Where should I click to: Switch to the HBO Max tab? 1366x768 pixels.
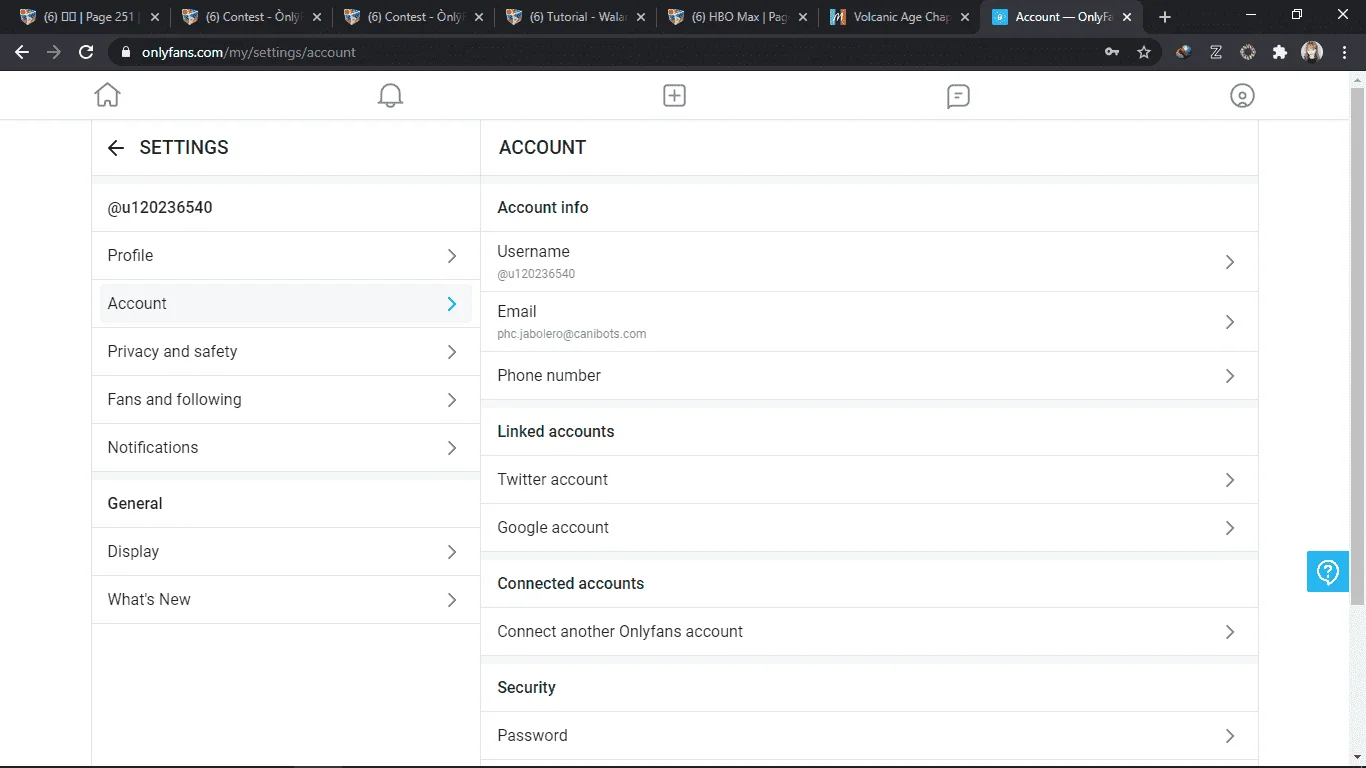click(737, 17)
